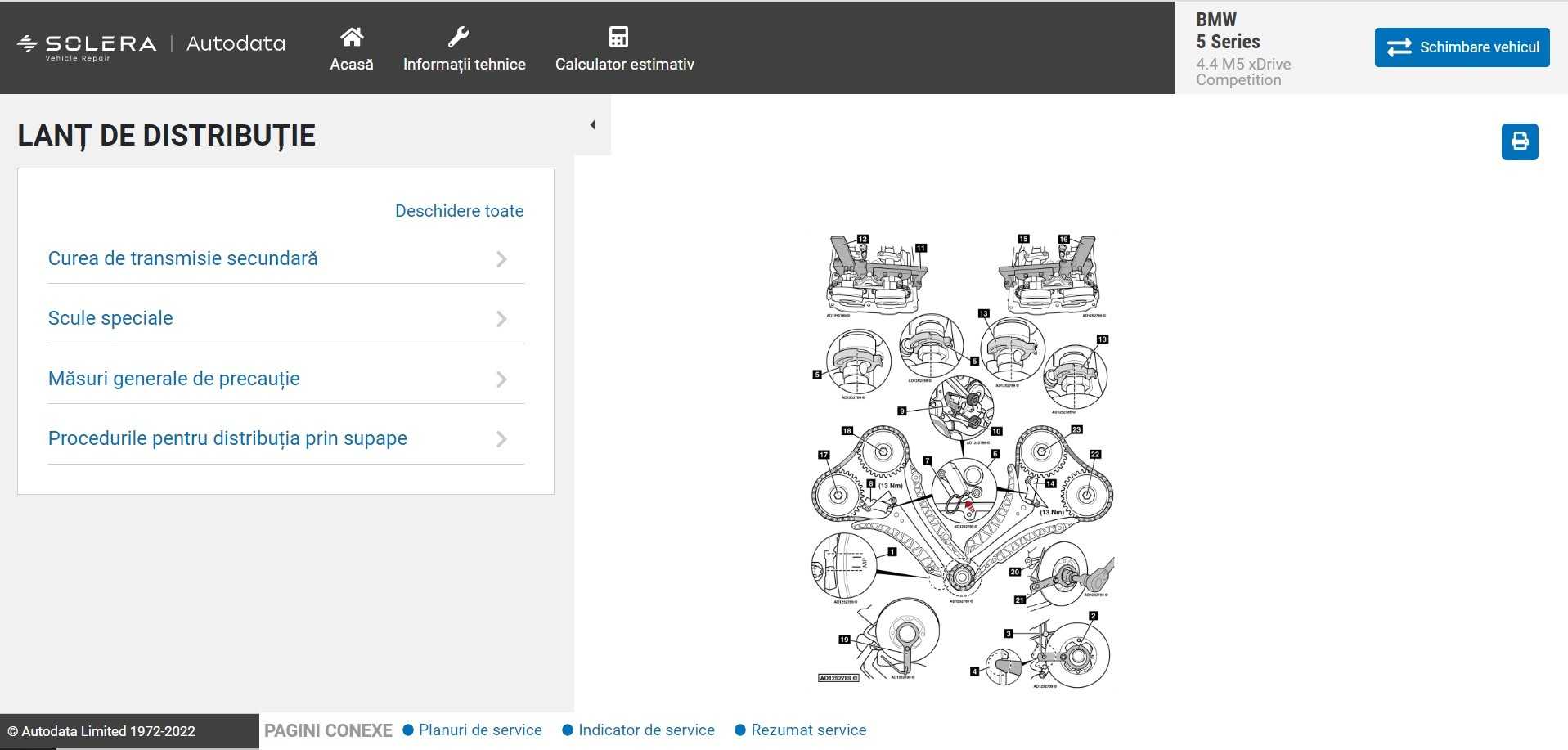Click the swap arrows icon on Schimbare vehicul
Screen dimensions: 1568x750
(x=1399, y=47)
